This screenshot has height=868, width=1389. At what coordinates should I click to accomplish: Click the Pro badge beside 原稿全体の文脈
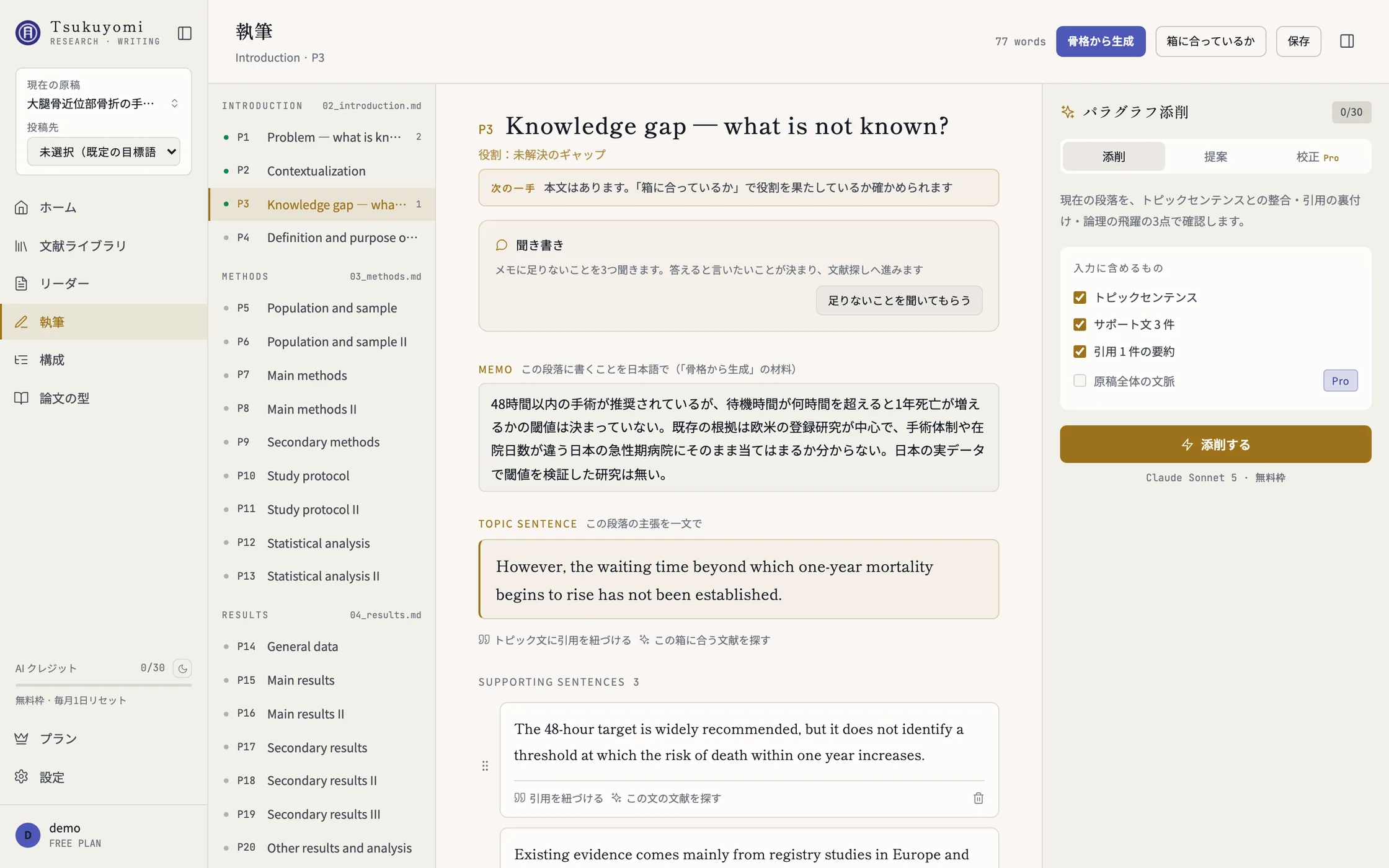(x=1341, y=381)
